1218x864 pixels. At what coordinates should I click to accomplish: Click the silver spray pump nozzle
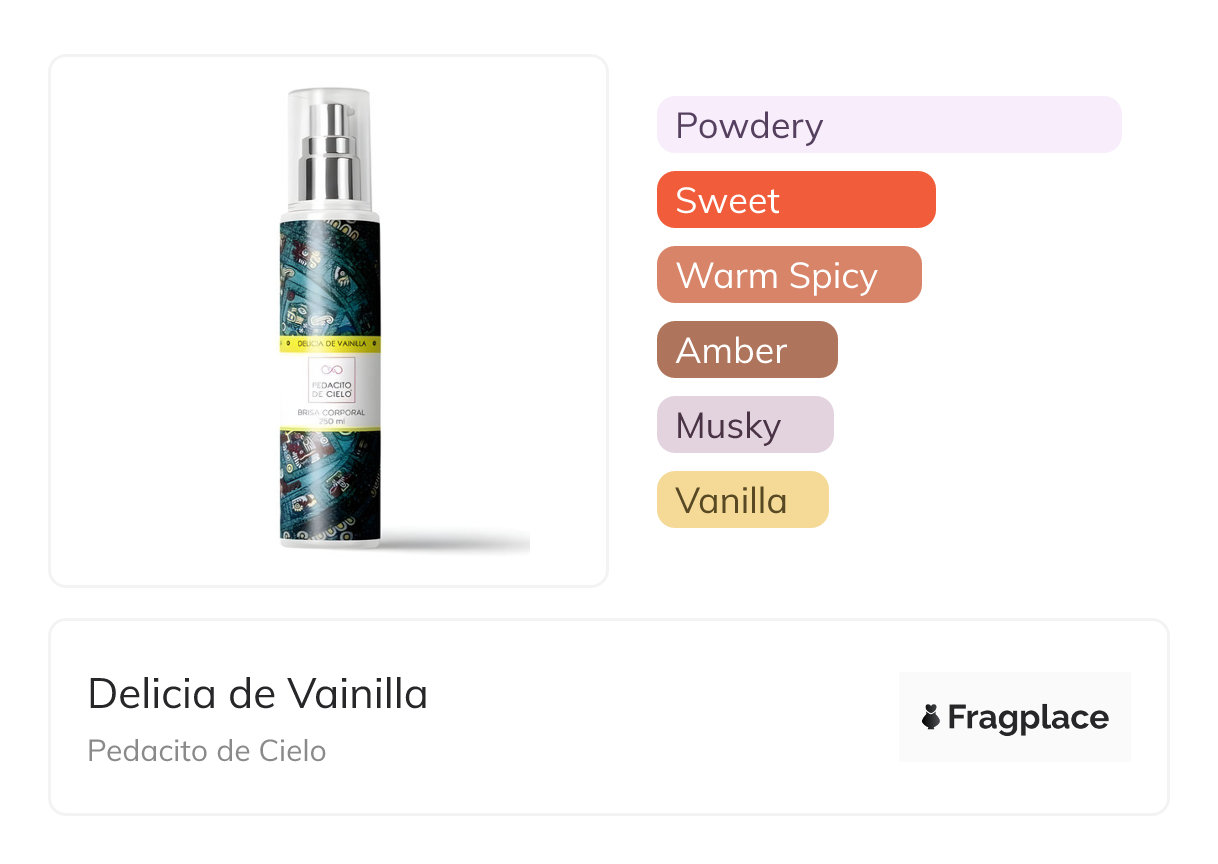[330, 150]
